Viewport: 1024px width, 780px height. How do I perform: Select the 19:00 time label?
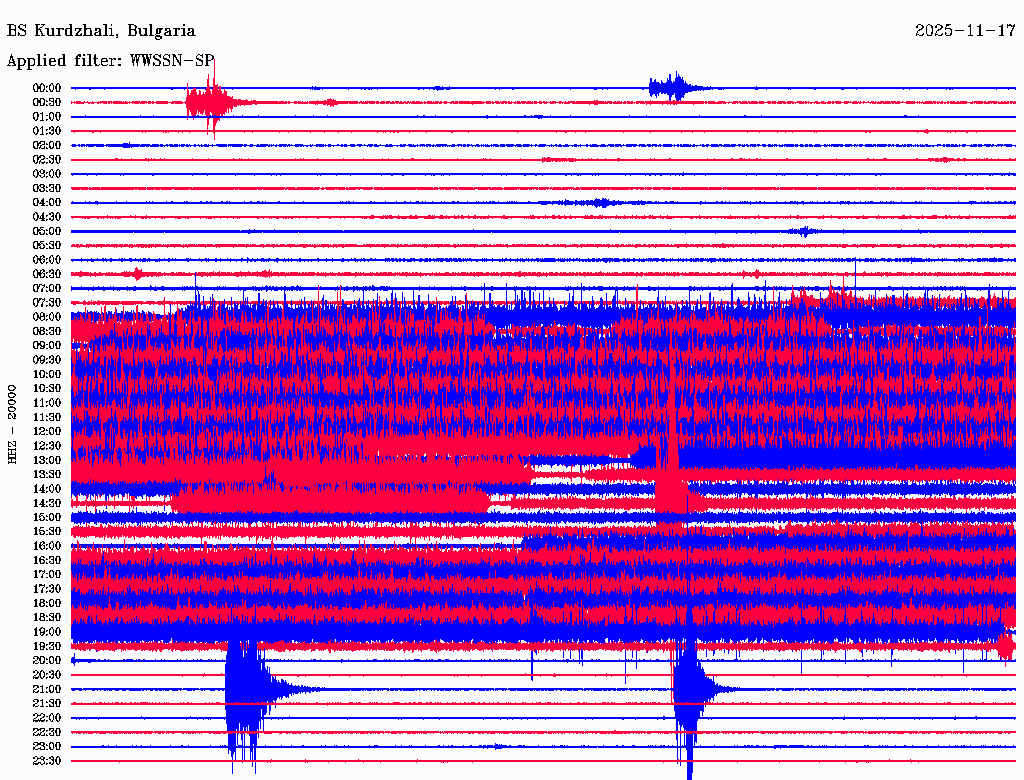point(47,632)
